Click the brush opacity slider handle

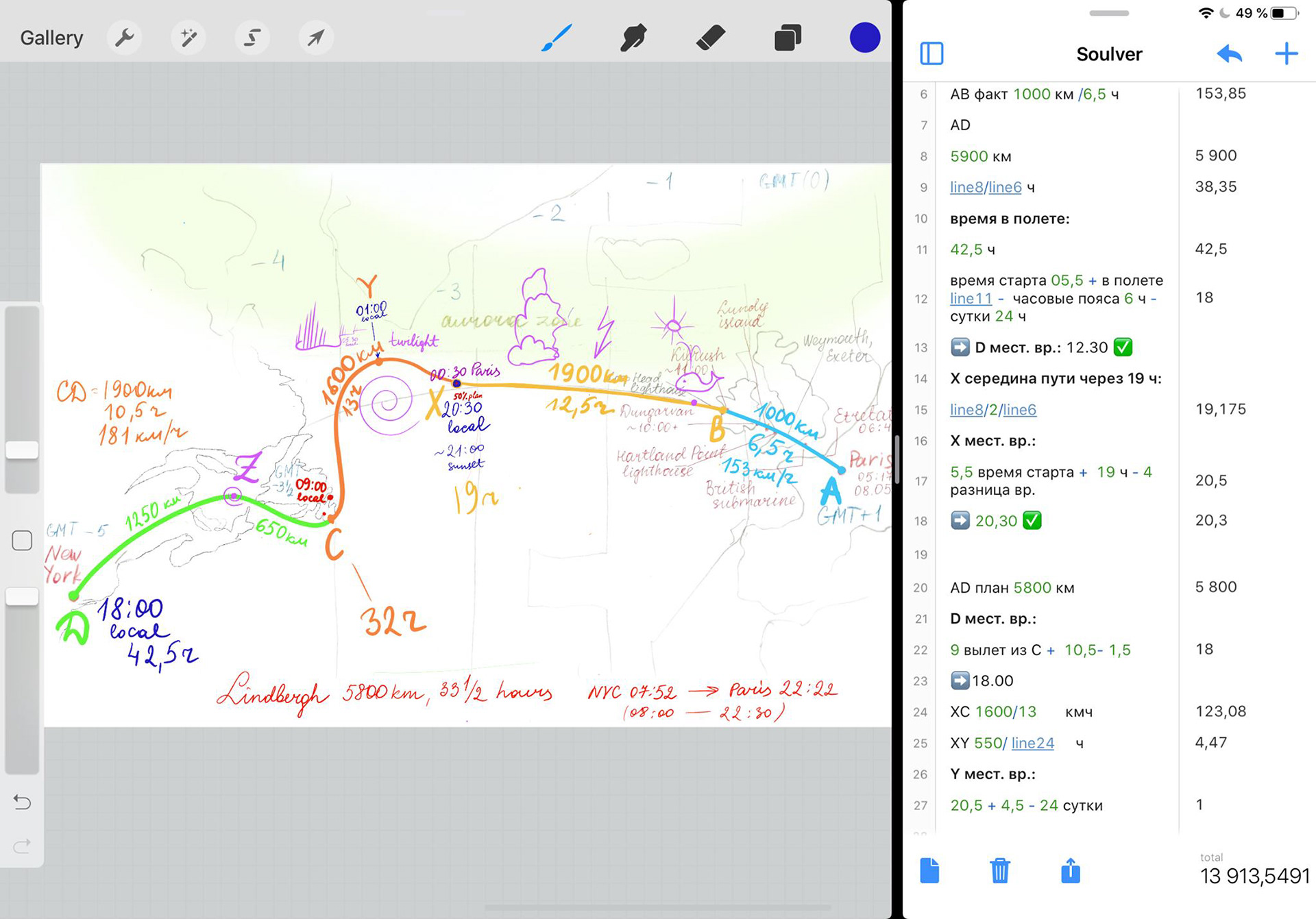coord(22,596)
